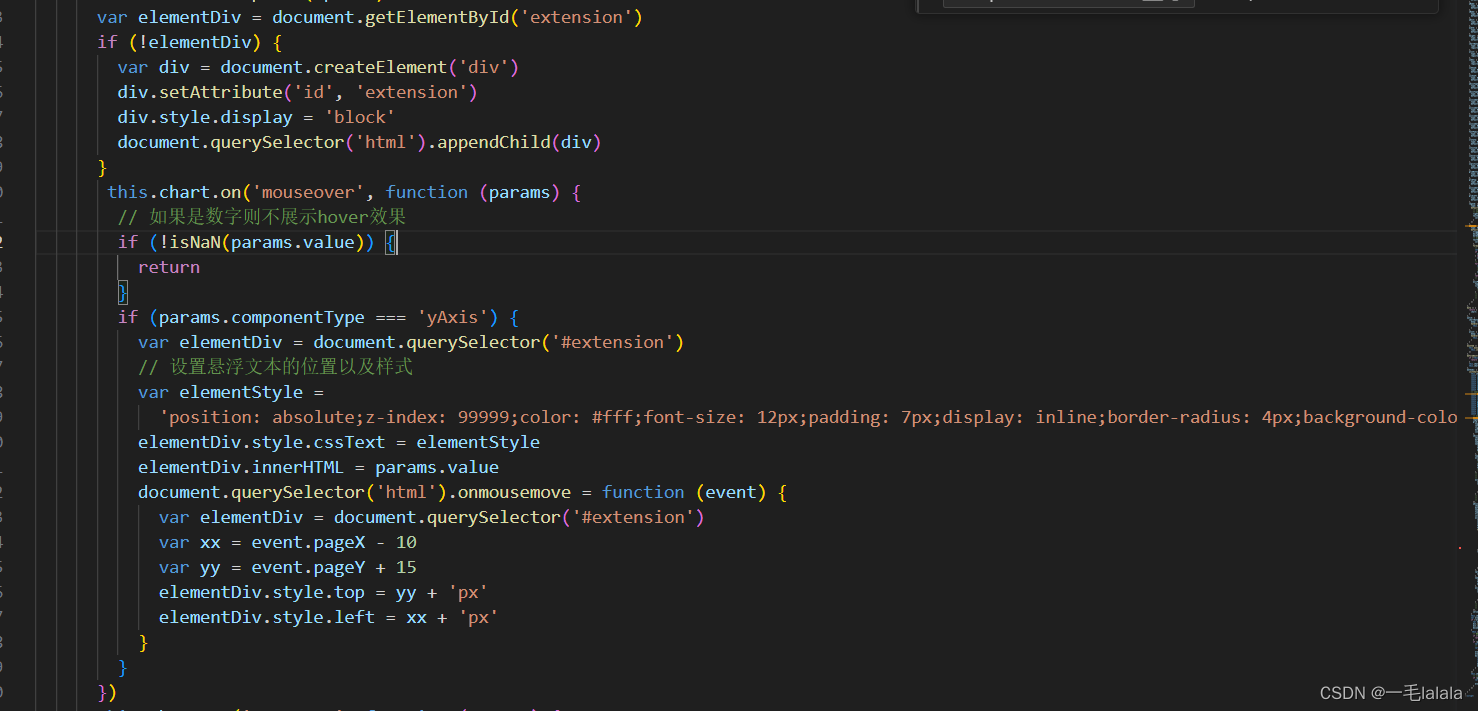Click the componentType property
Viewport: 1478px width, 711px height.
pyautogui.click(x=298, y=317)
